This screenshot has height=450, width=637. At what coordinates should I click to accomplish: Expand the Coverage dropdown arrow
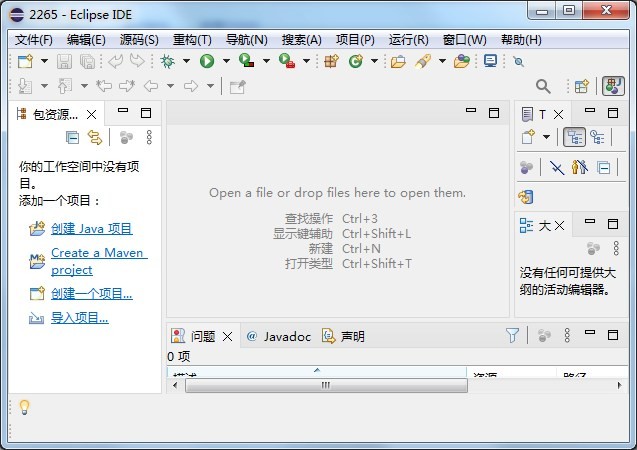266,61
